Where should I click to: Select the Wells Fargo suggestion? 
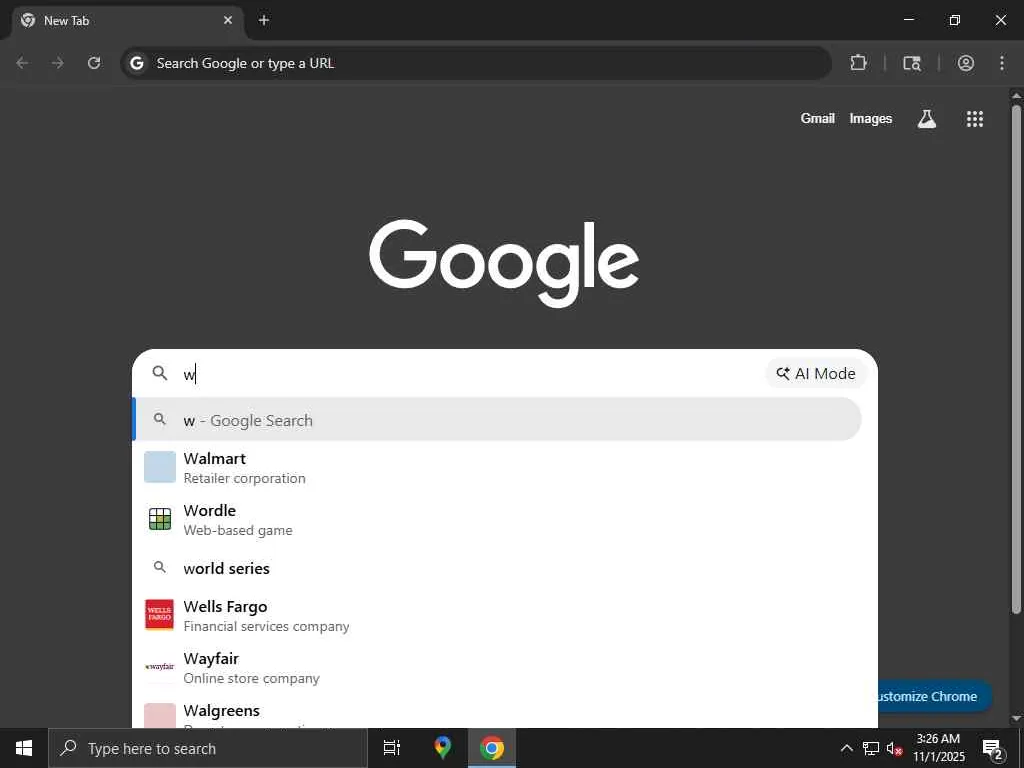pos(498,615)
